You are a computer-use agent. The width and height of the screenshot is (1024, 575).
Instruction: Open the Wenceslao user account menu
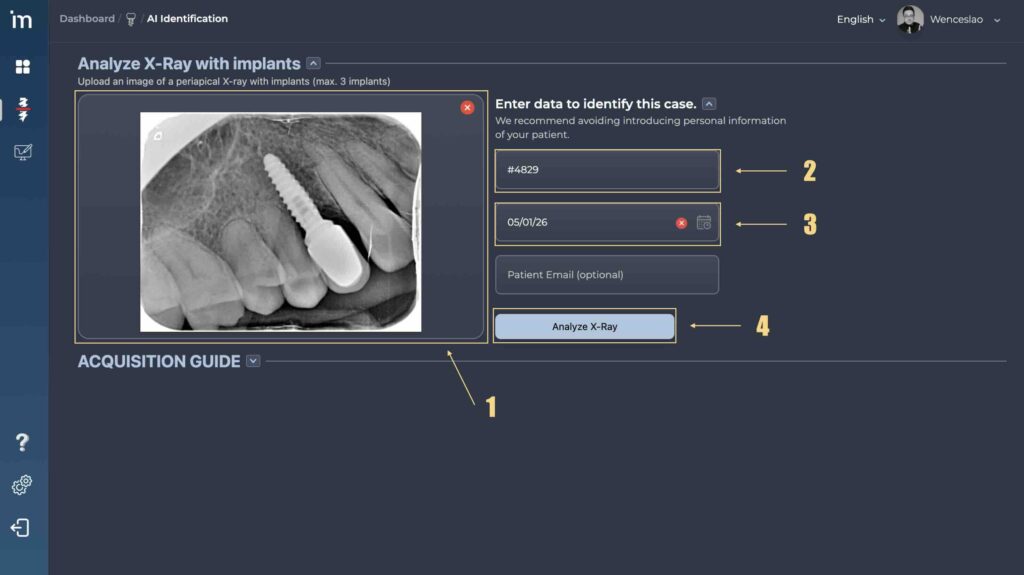(x=950, y=19)
